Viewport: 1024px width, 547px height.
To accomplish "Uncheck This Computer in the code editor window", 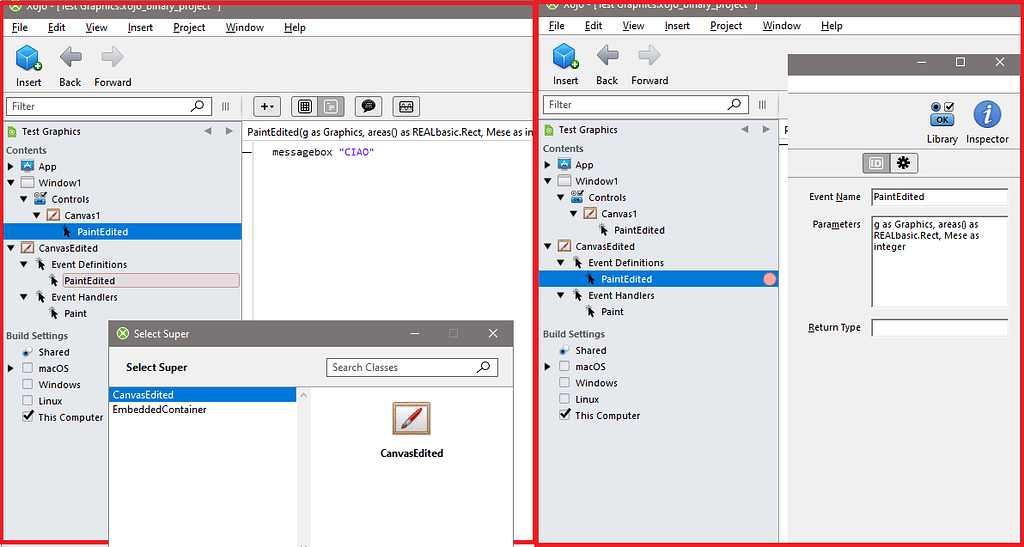I will point(27,417).
